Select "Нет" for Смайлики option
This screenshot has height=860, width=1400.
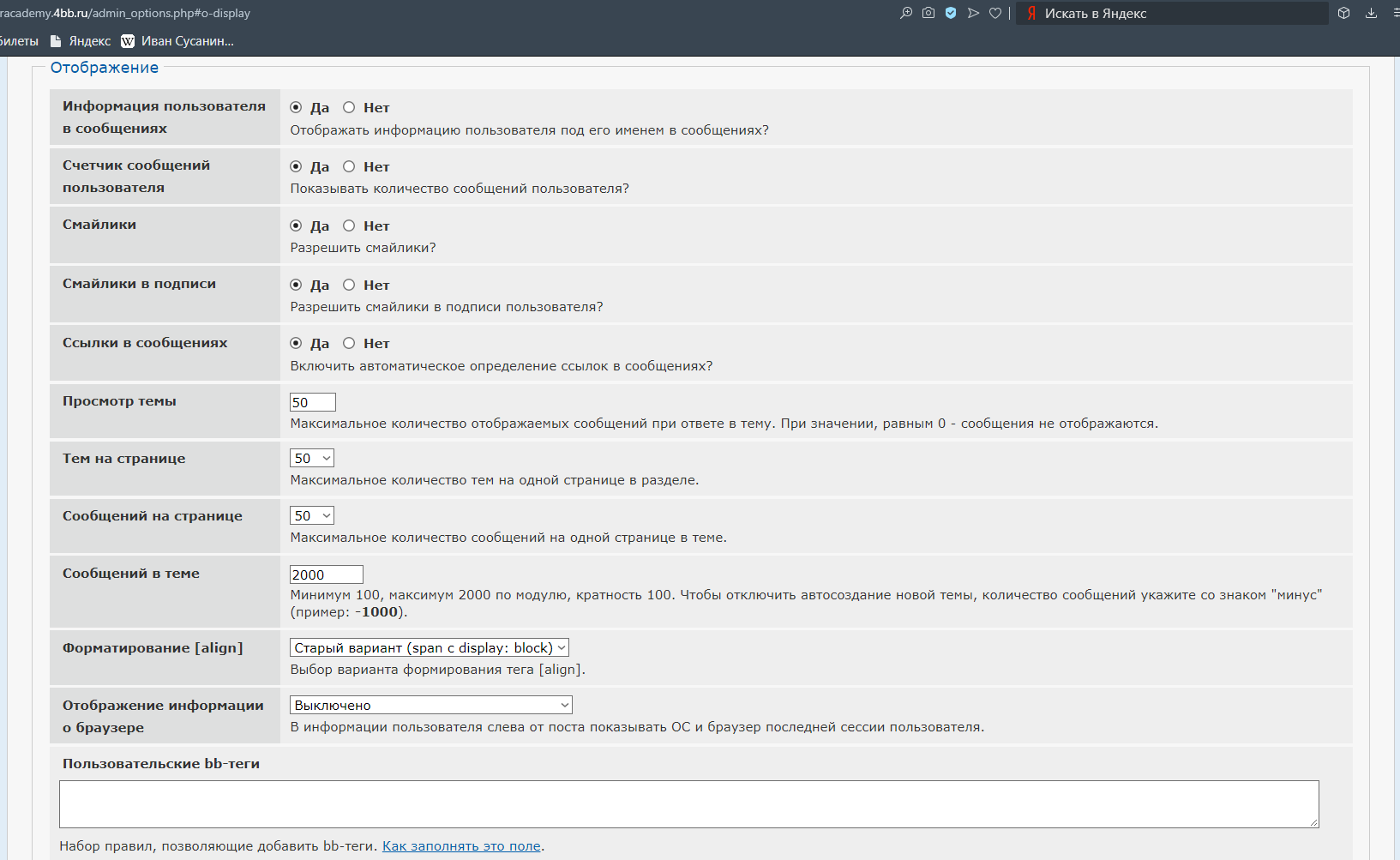click(x=349, y=226)
